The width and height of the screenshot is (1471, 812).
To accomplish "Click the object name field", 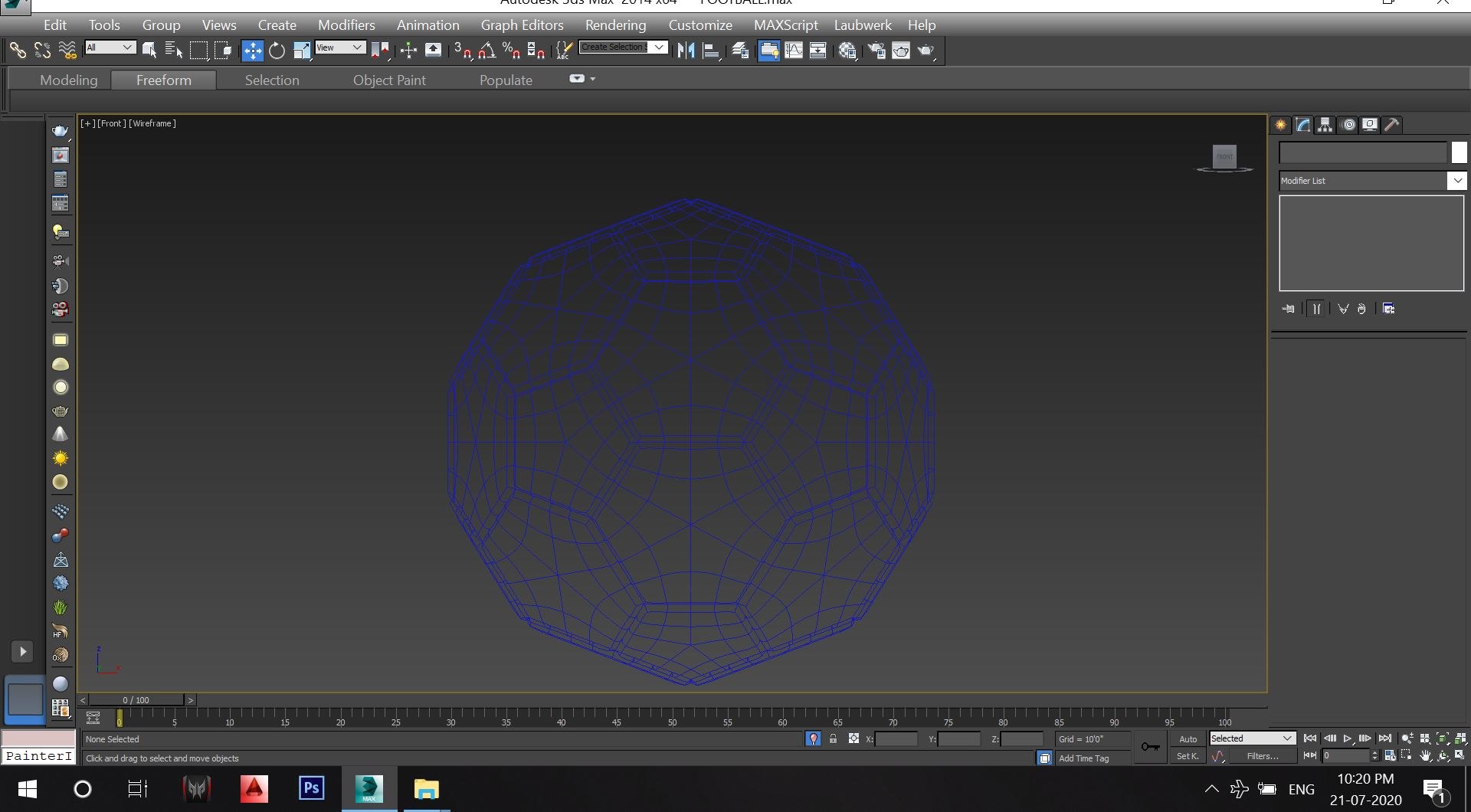I will tap(1363, 152).
